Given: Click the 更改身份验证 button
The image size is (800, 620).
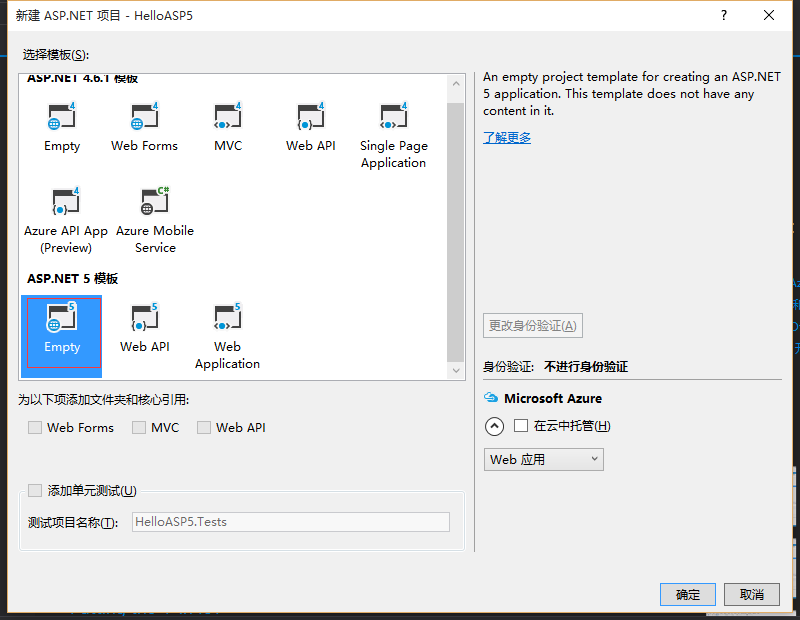Looking at the screenshot, I should (533, 326).
